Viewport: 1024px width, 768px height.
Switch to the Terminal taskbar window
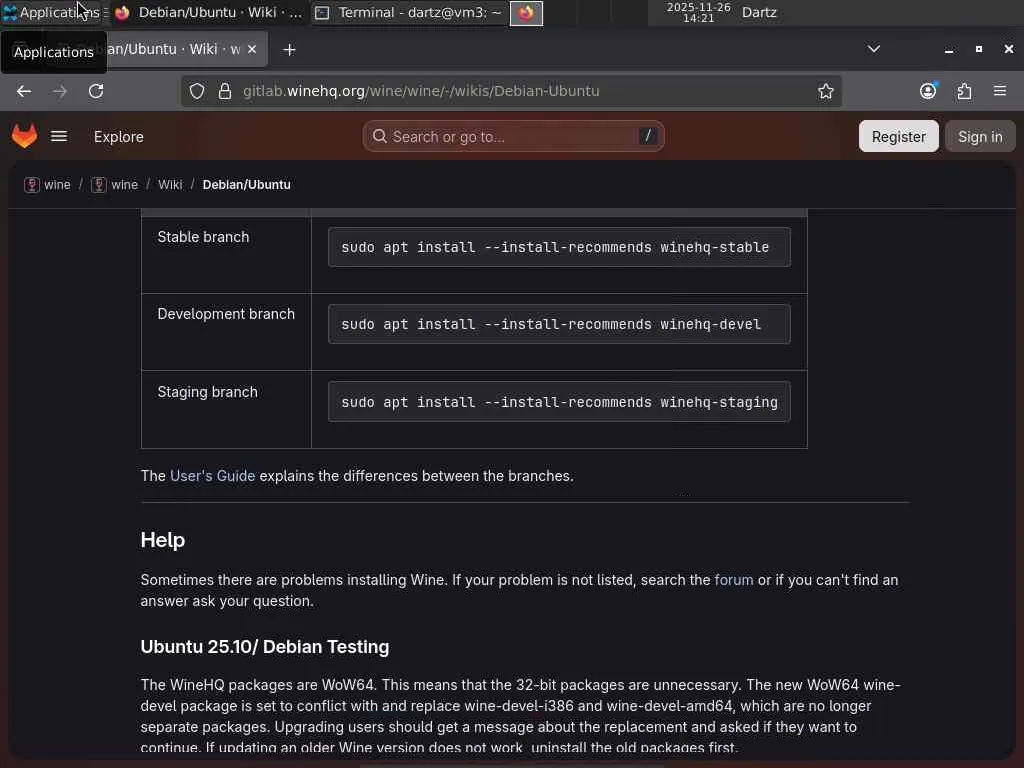pyautogui.click(x=411, y=12)
